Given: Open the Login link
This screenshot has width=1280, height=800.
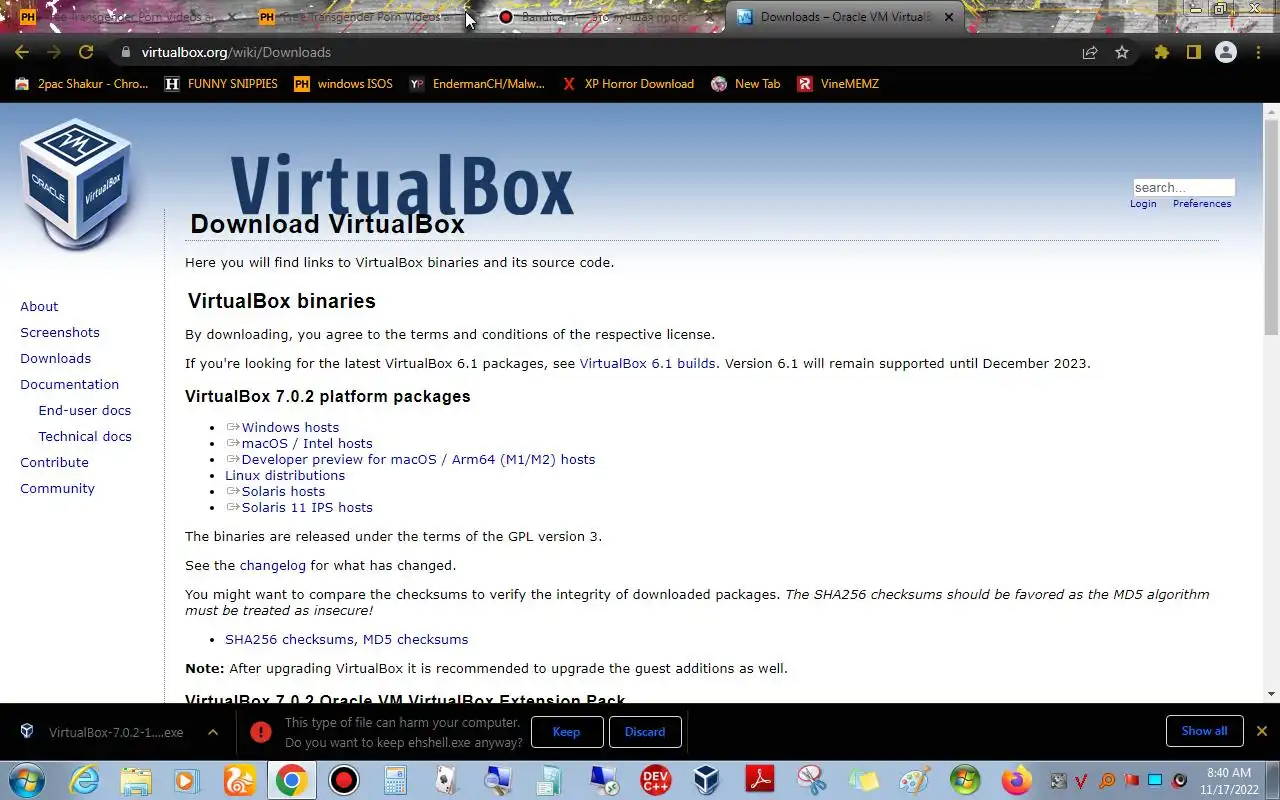Looking at the screenshot, I should click(x=1143, y=204).
